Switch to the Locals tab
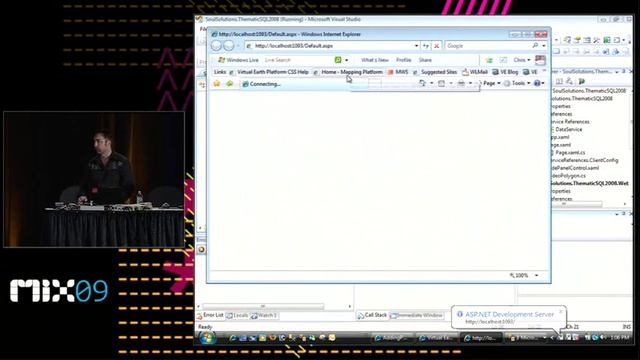The image size is (640, 360). (238, 315)
